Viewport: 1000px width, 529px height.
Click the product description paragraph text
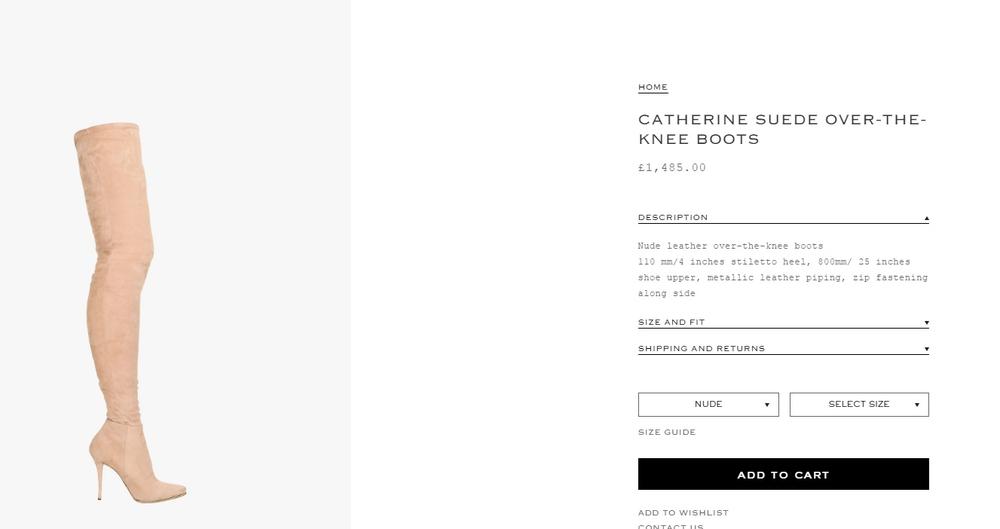[782, 269]
